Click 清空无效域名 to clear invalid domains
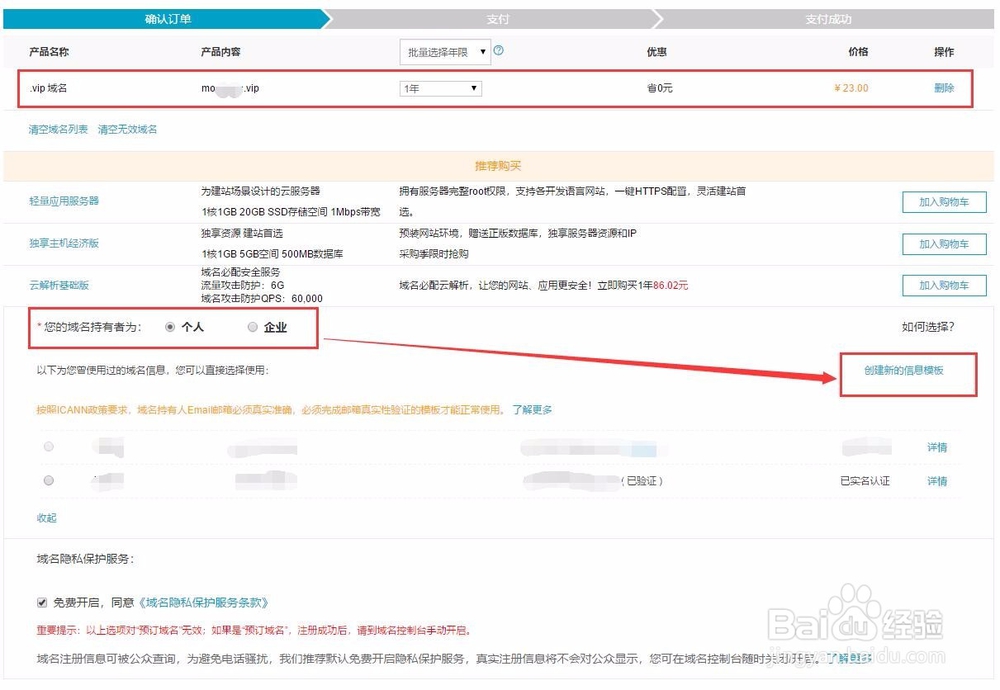Screen dimensions: 1000x690 click(x=127, y=129)
